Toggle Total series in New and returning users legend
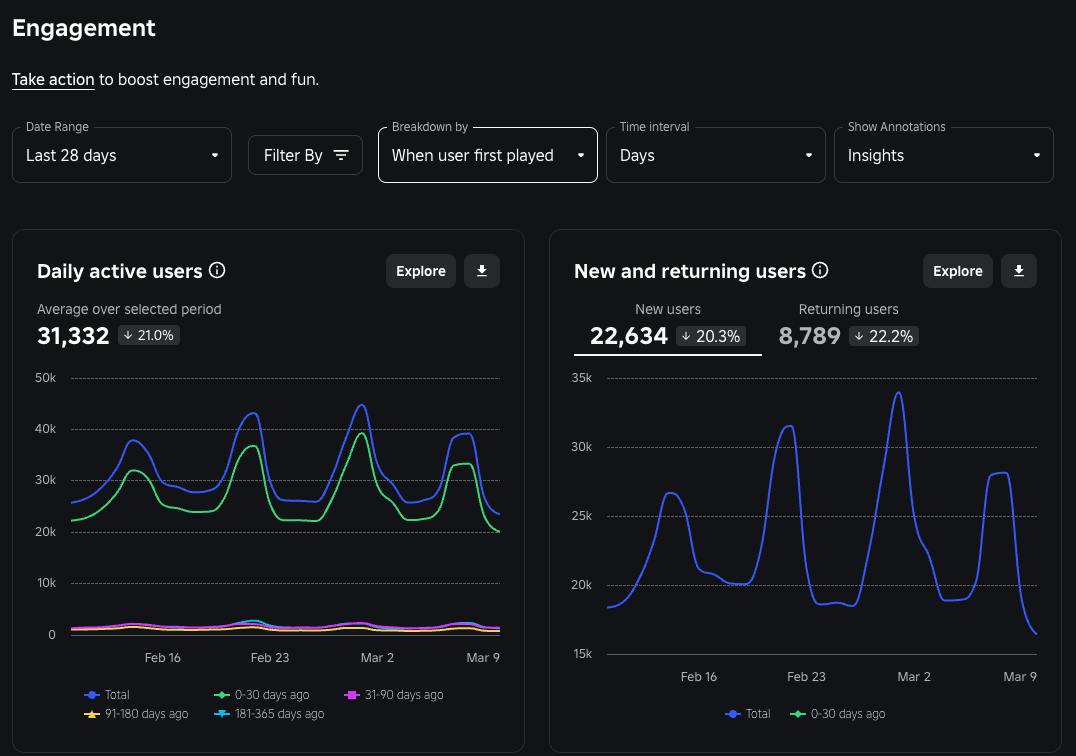The width and height of the screenshot is (1076, 756). click(748, 714)
